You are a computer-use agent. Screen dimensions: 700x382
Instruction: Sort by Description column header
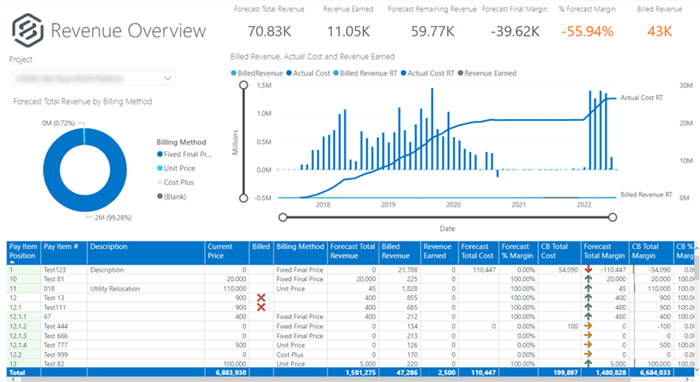pos(146,253)
